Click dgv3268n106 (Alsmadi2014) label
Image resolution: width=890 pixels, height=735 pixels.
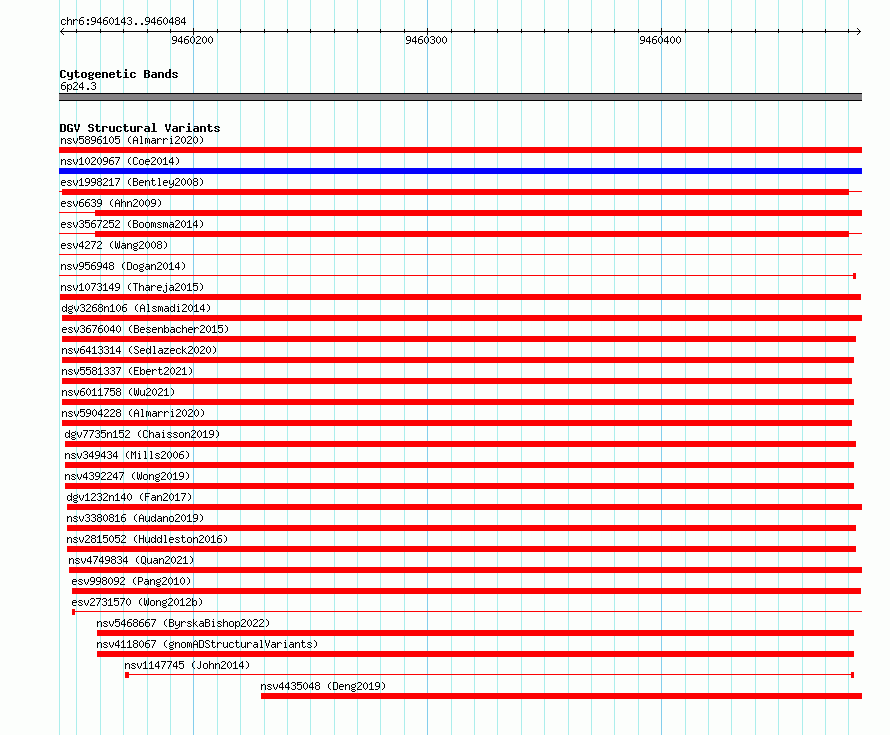tap(136, 308)
